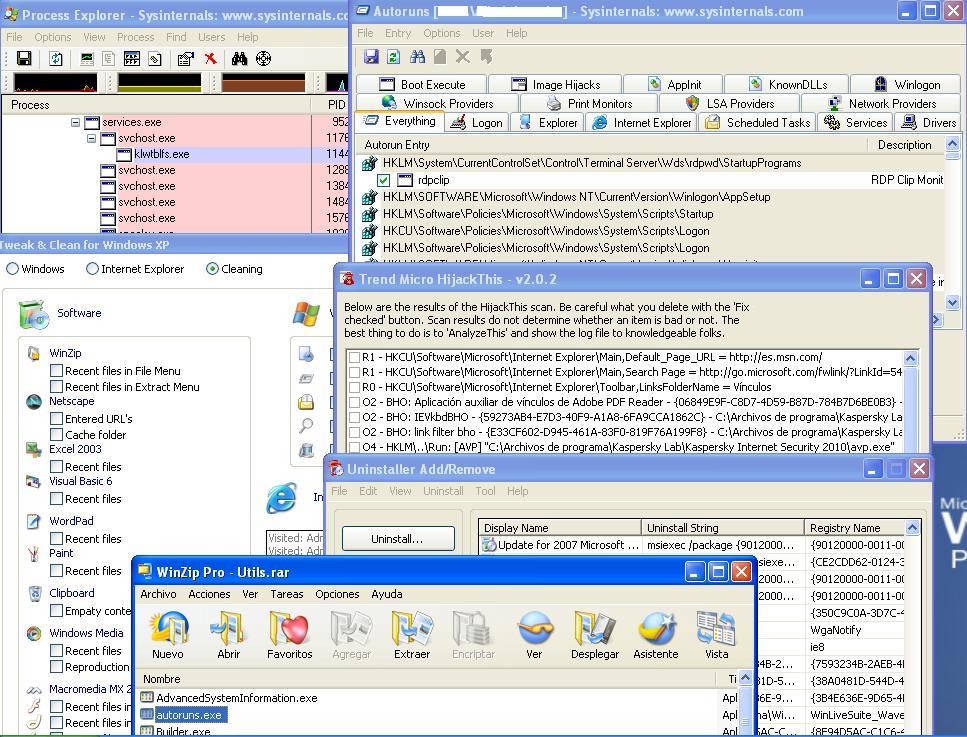Click the Software icon in Tweak & Clean
The height and width of the screenshot is (737, 967).
tap(34, 314)
